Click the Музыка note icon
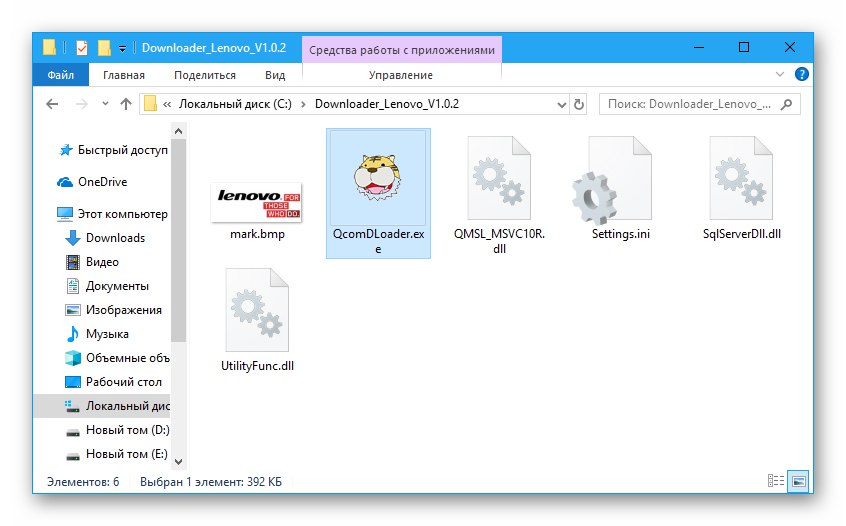Image resolution: width=846 pixels, height=526 pixels. pos(72,334)
